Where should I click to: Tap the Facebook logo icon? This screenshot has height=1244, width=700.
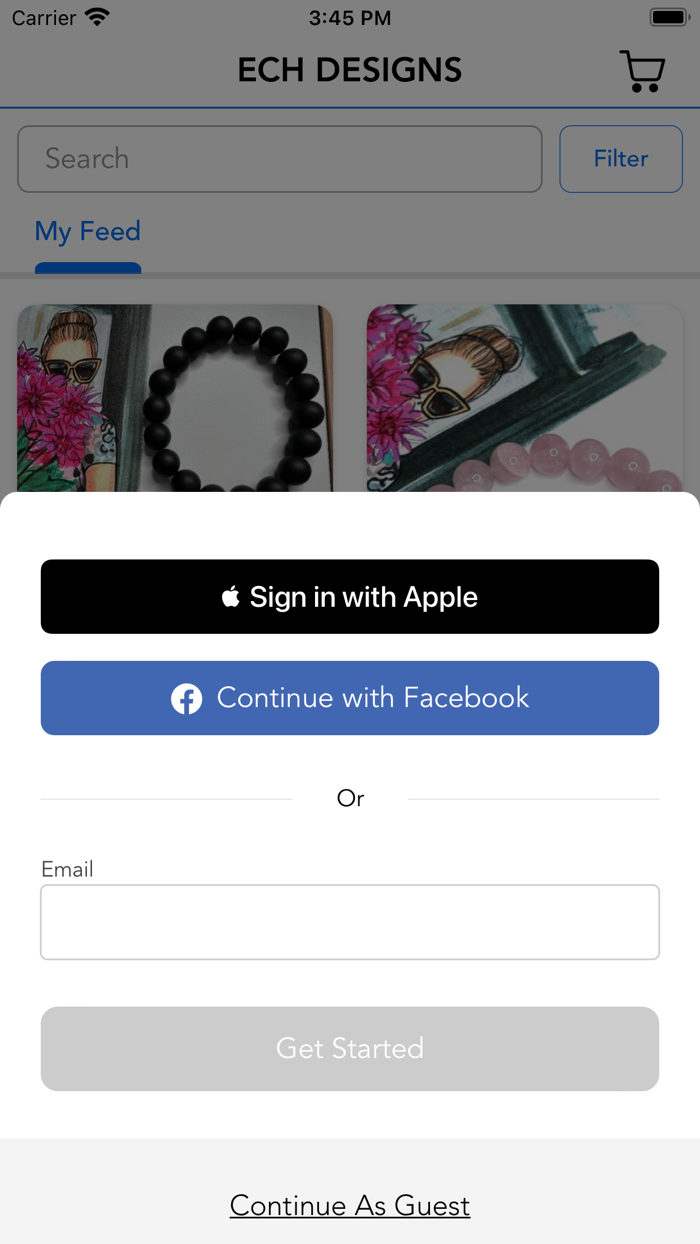point(186,698)
